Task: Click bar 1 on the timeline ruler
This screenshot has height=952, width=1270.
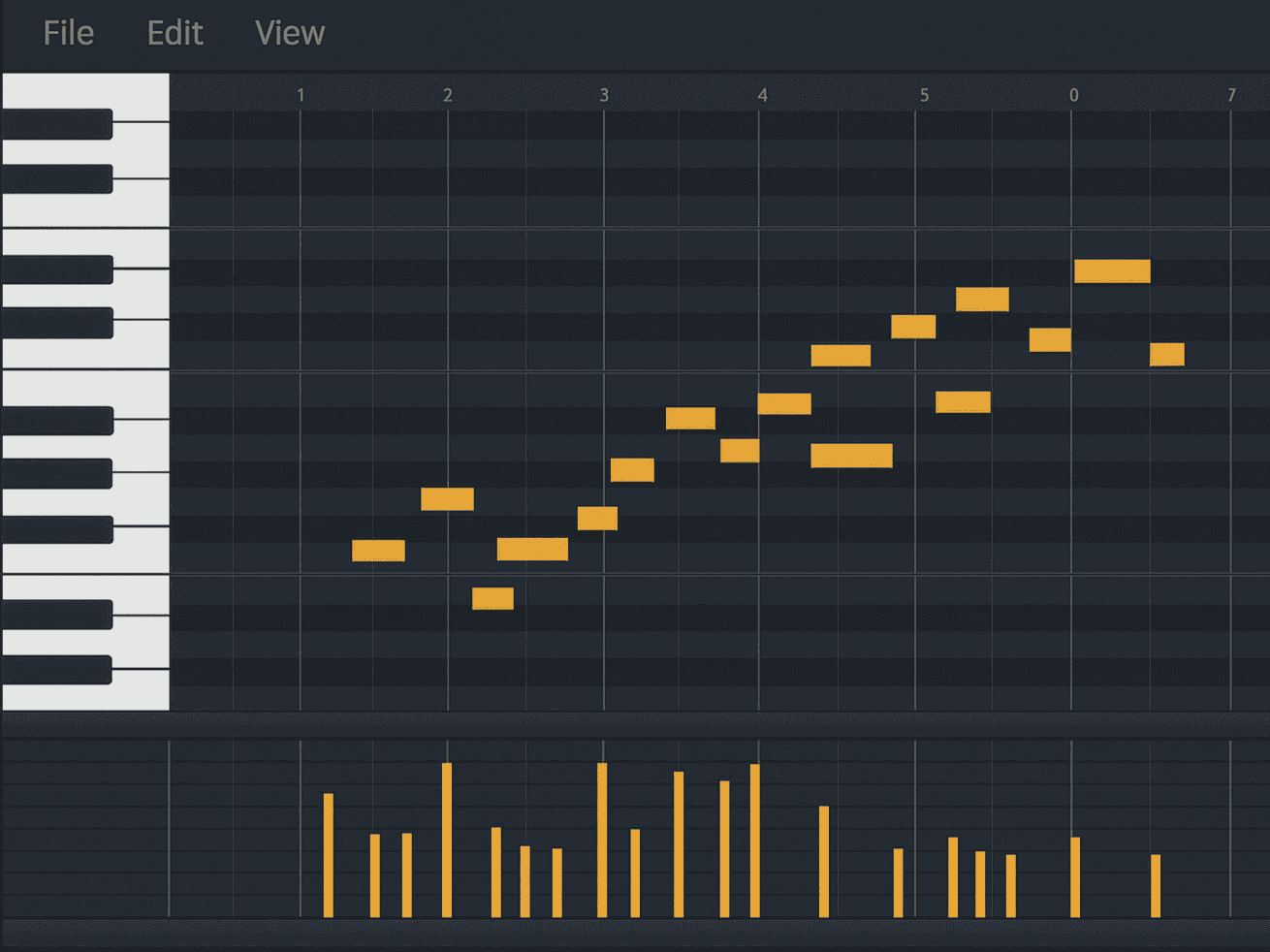Action: 301,95
